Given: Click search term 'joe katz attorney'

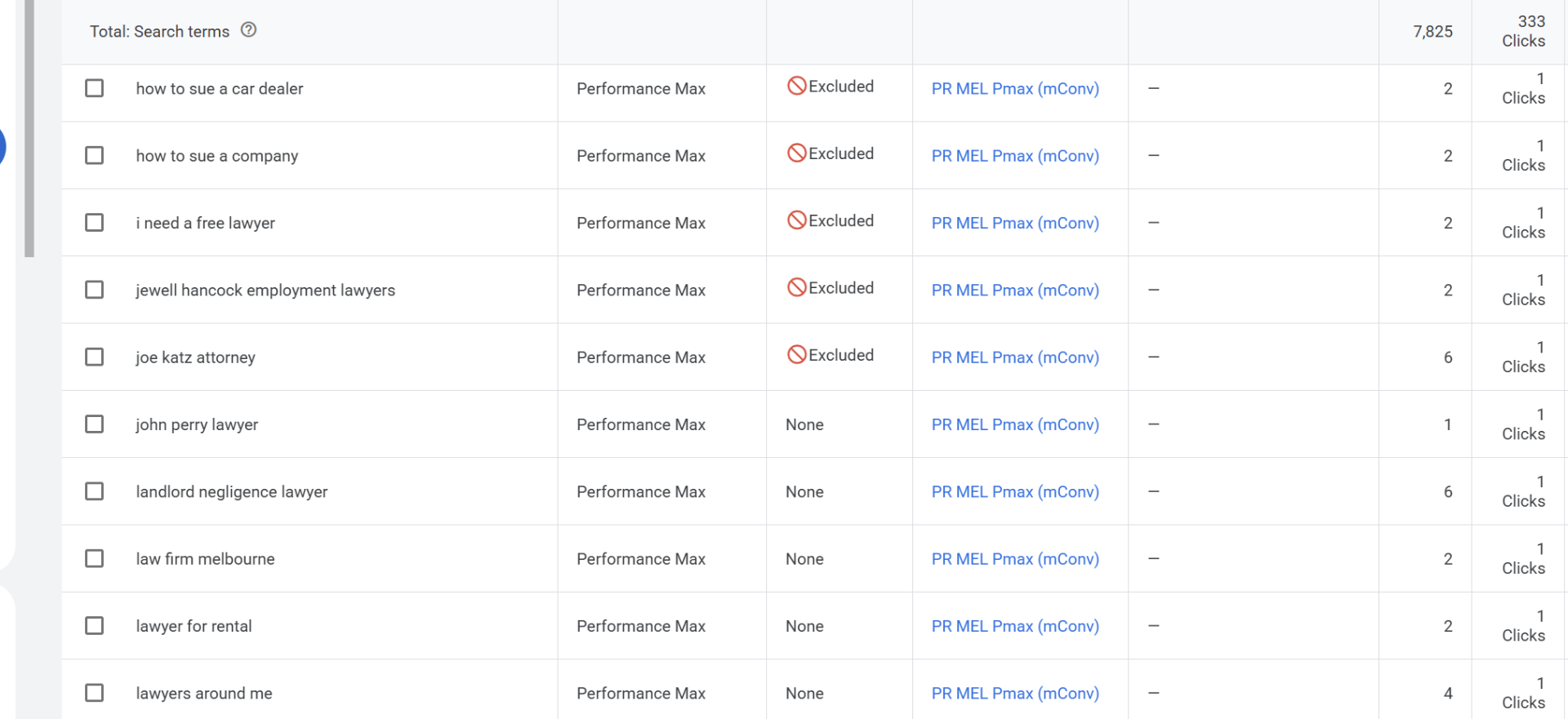Looking at the screenshot, I should [196, 357].
